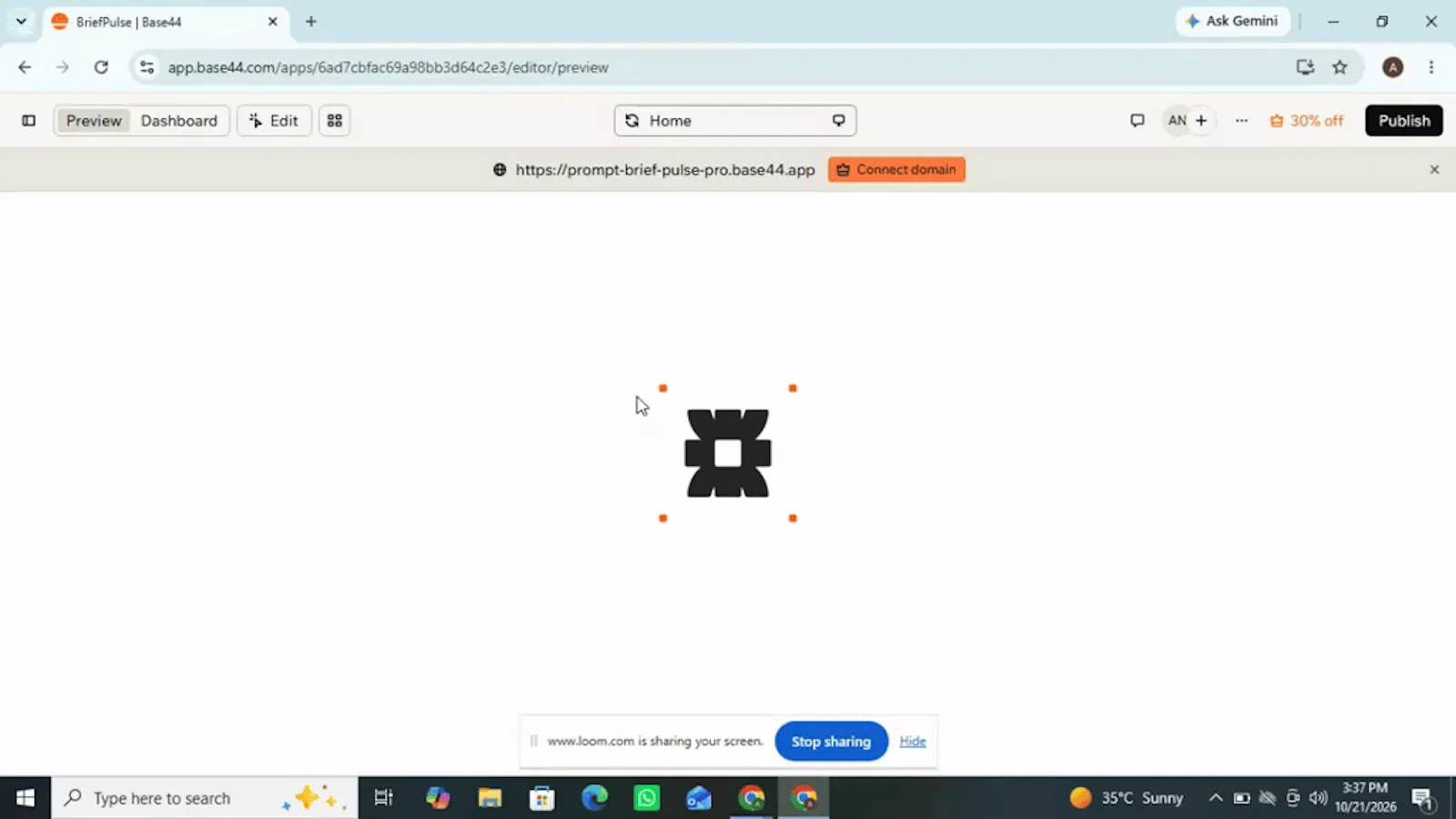The image size is (1456, 819).
Task: Open the AN user avatar
Action: (x=1177, y=120)
